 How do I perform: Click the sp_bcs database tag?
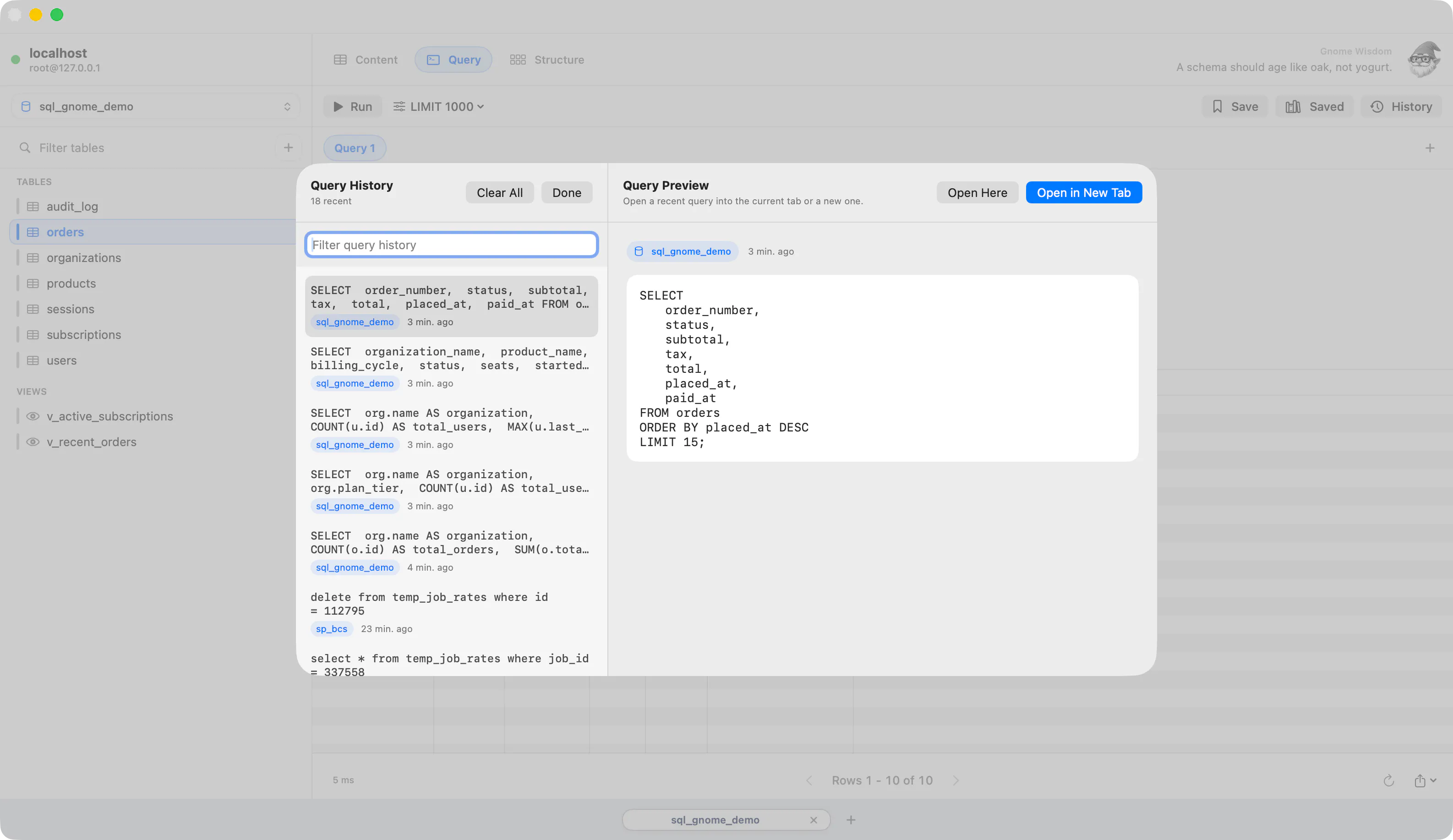(x=332, y=629)
